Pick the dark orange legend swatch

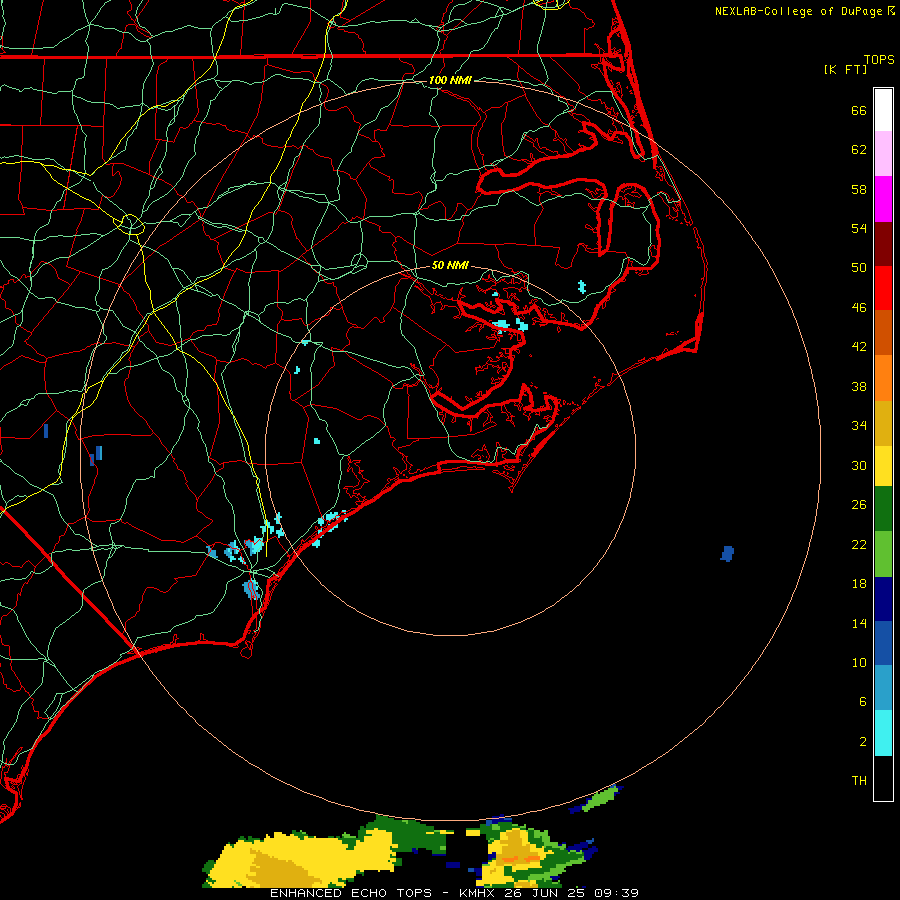pos(883,333)
